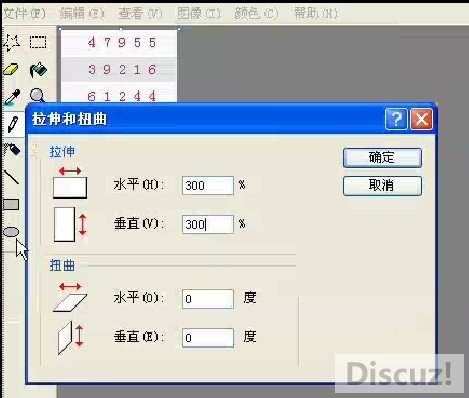Click the stretch 垂直 percent field
This screenshot has width=469, height=398.
pyautogui.click(x=208, y=224)
